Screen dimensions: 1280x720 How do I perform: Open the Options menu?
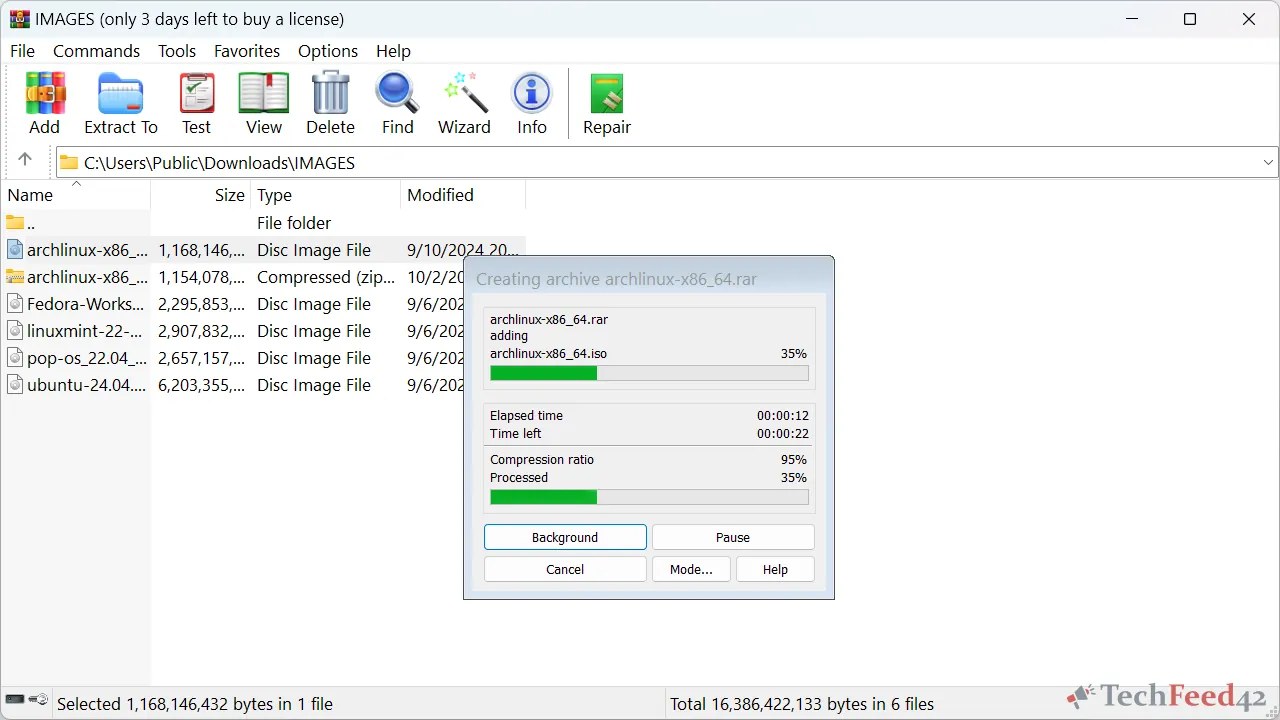click(x=328, y=51)
